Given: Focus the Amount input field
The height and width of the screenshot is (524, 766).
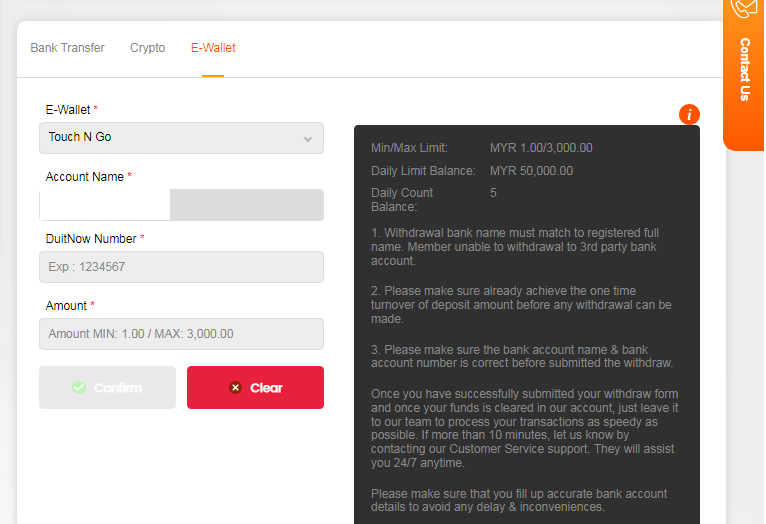Looking at the screenshot, I should pos(181,334).
